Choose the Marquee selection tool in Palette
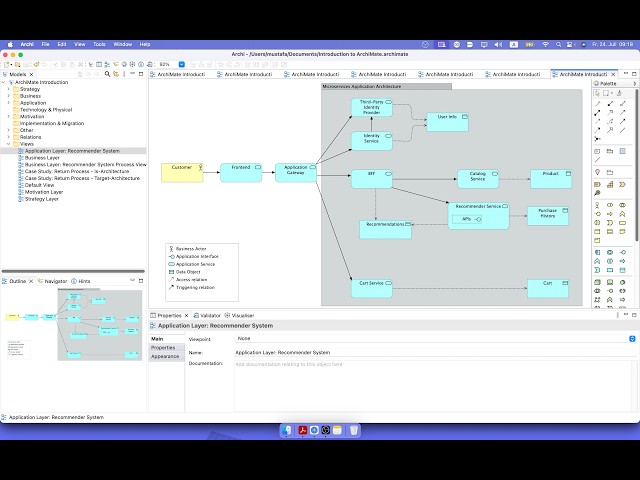Image resolution: width=640 pixels, height=480 pixels. 605,93
